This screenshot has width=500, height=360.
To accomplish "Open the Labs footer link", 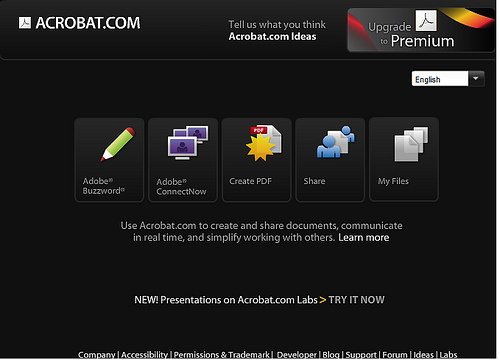I will click(448, 355).
